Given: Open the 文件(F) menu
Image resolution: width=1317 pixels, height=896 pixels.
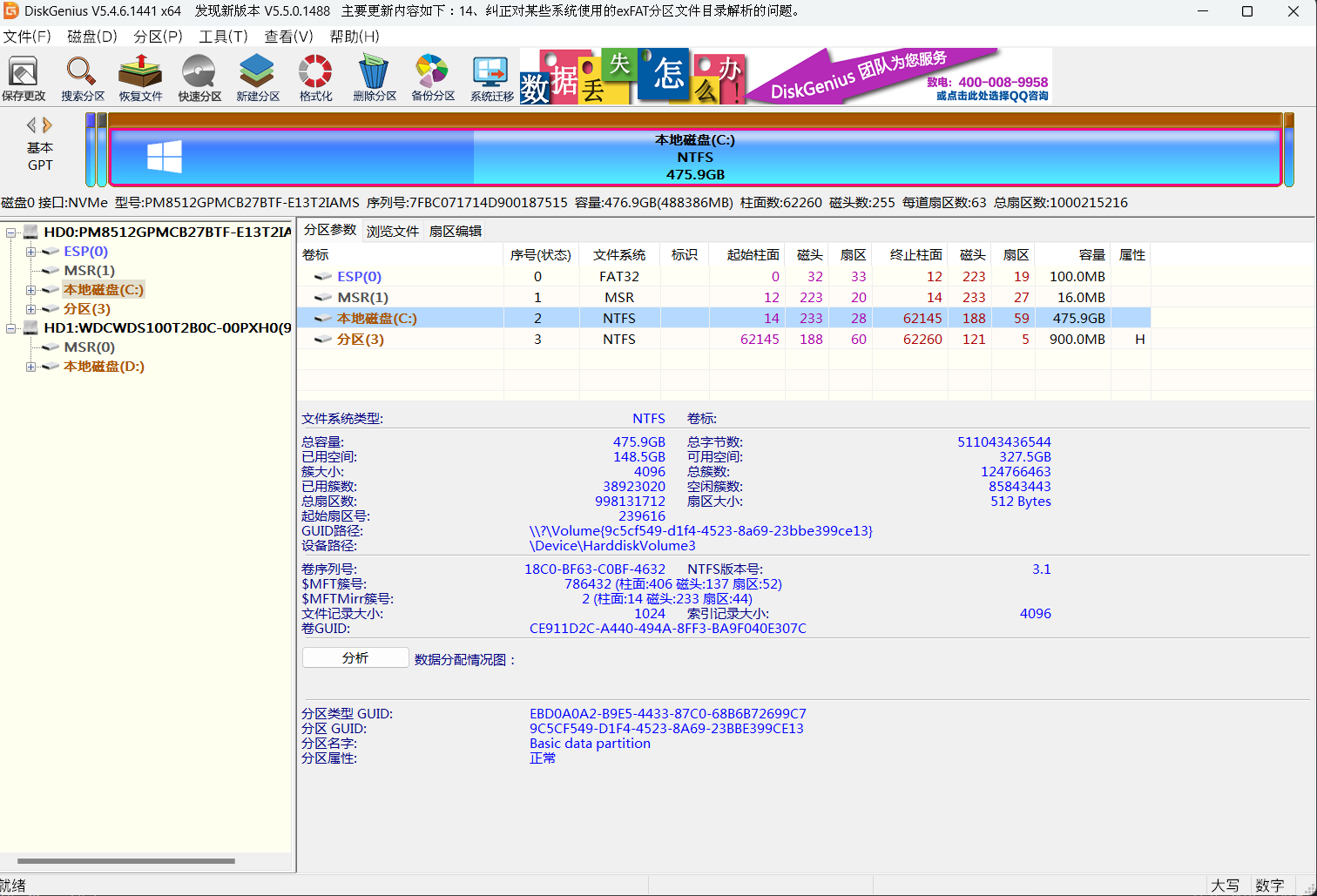Looking at the screenshot, I should point(27,37).
